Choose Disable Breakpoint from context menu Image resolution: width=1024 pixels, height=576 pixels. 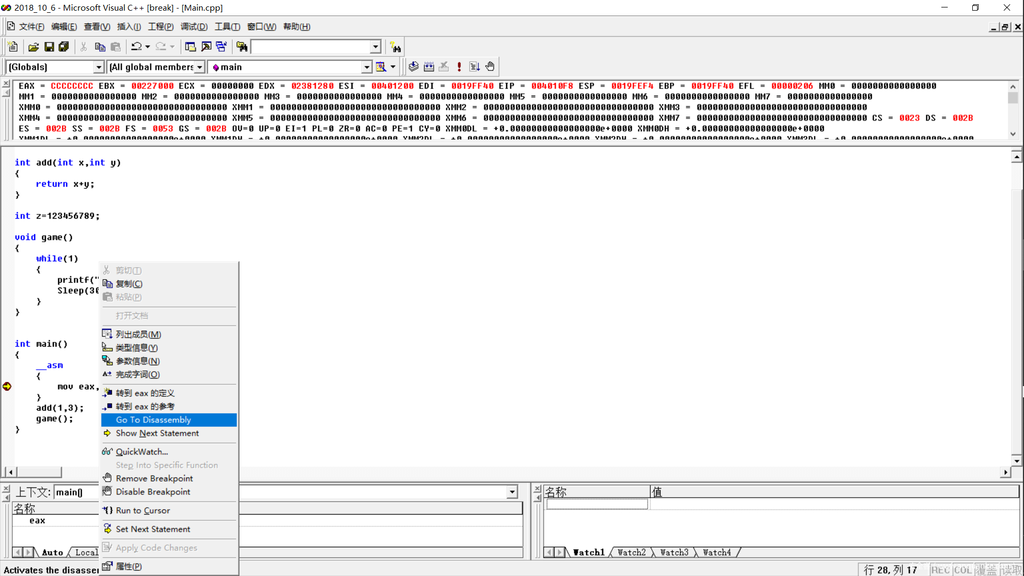click(x=153, y=492)
